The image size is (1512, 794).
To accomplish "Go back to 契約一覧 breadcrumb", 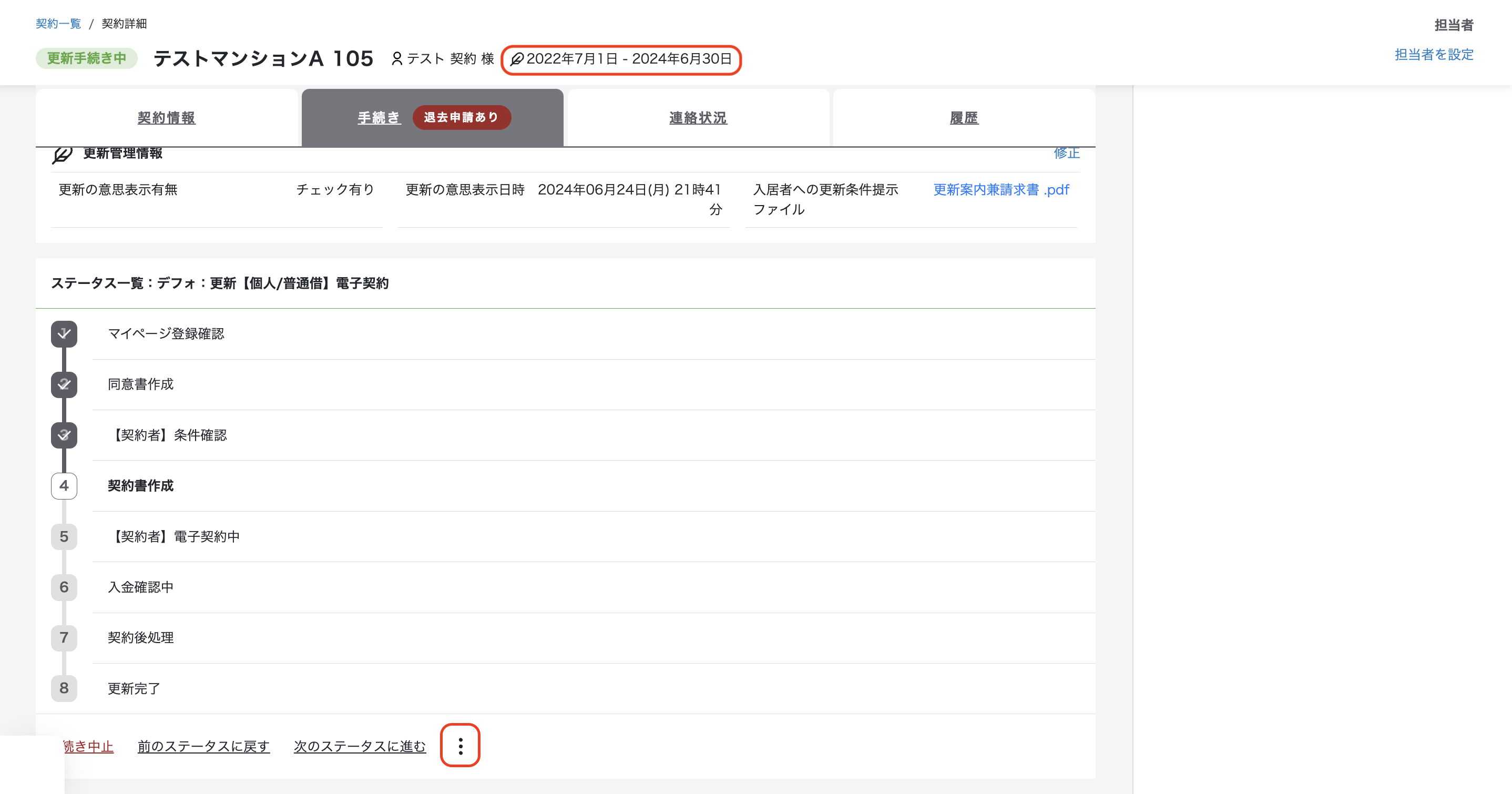I will [x=58, y=24].
